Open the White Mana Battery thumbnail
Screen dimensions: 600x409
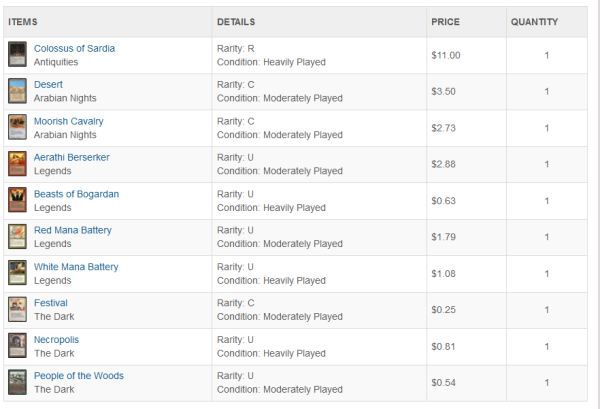[16, 273]
